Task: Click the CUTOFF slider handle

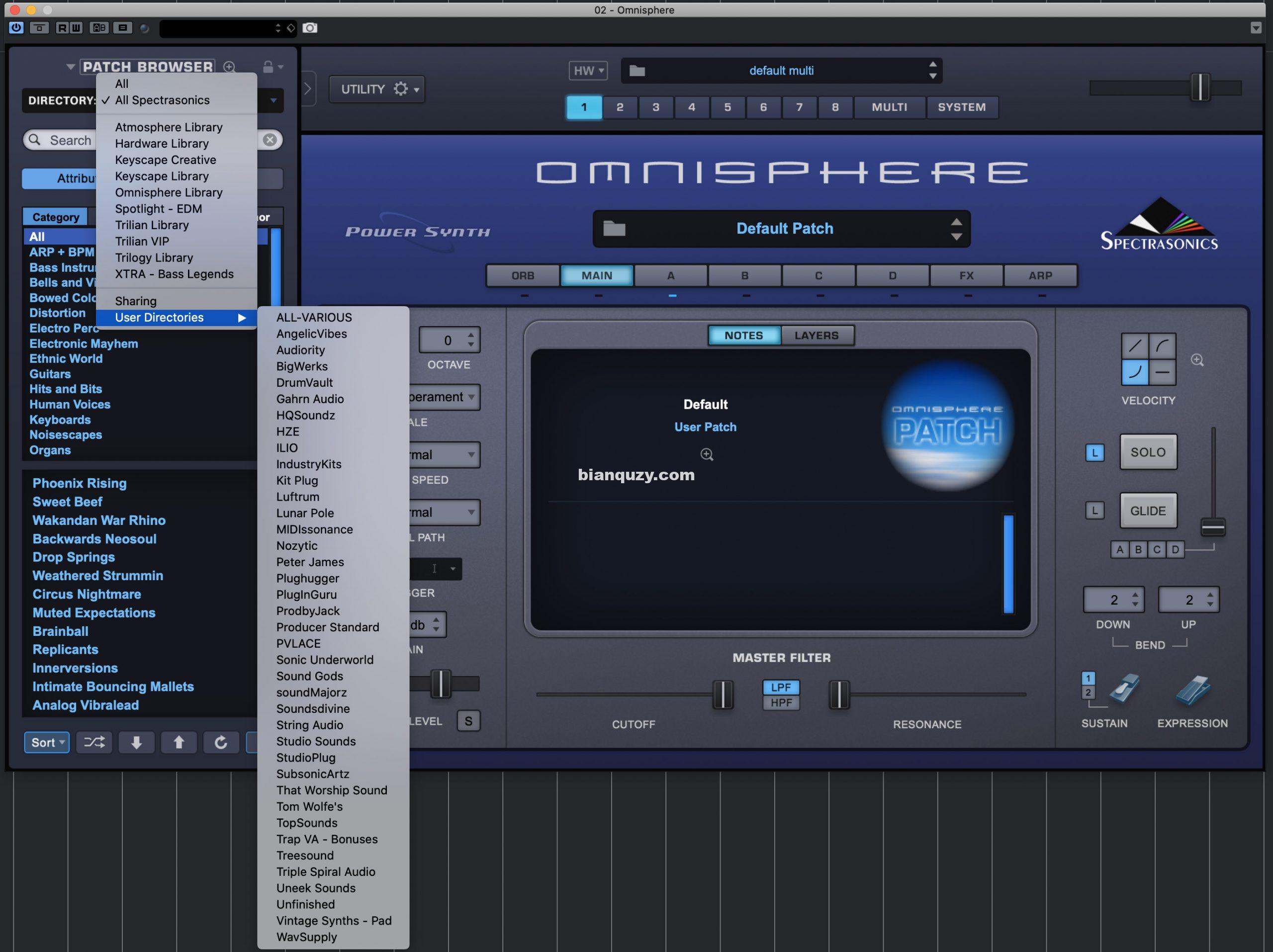Action: tap(723, 694)
